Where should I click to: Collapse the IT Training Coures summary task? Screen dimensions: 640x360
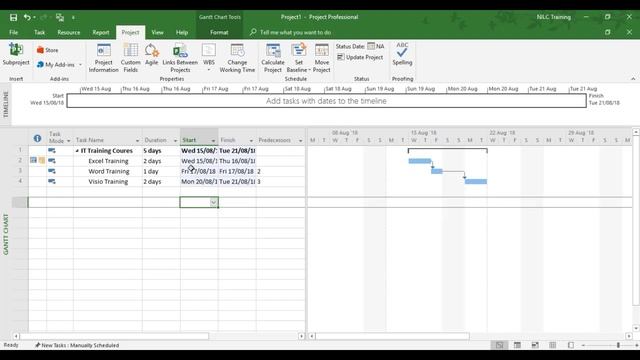pos(77,151)
